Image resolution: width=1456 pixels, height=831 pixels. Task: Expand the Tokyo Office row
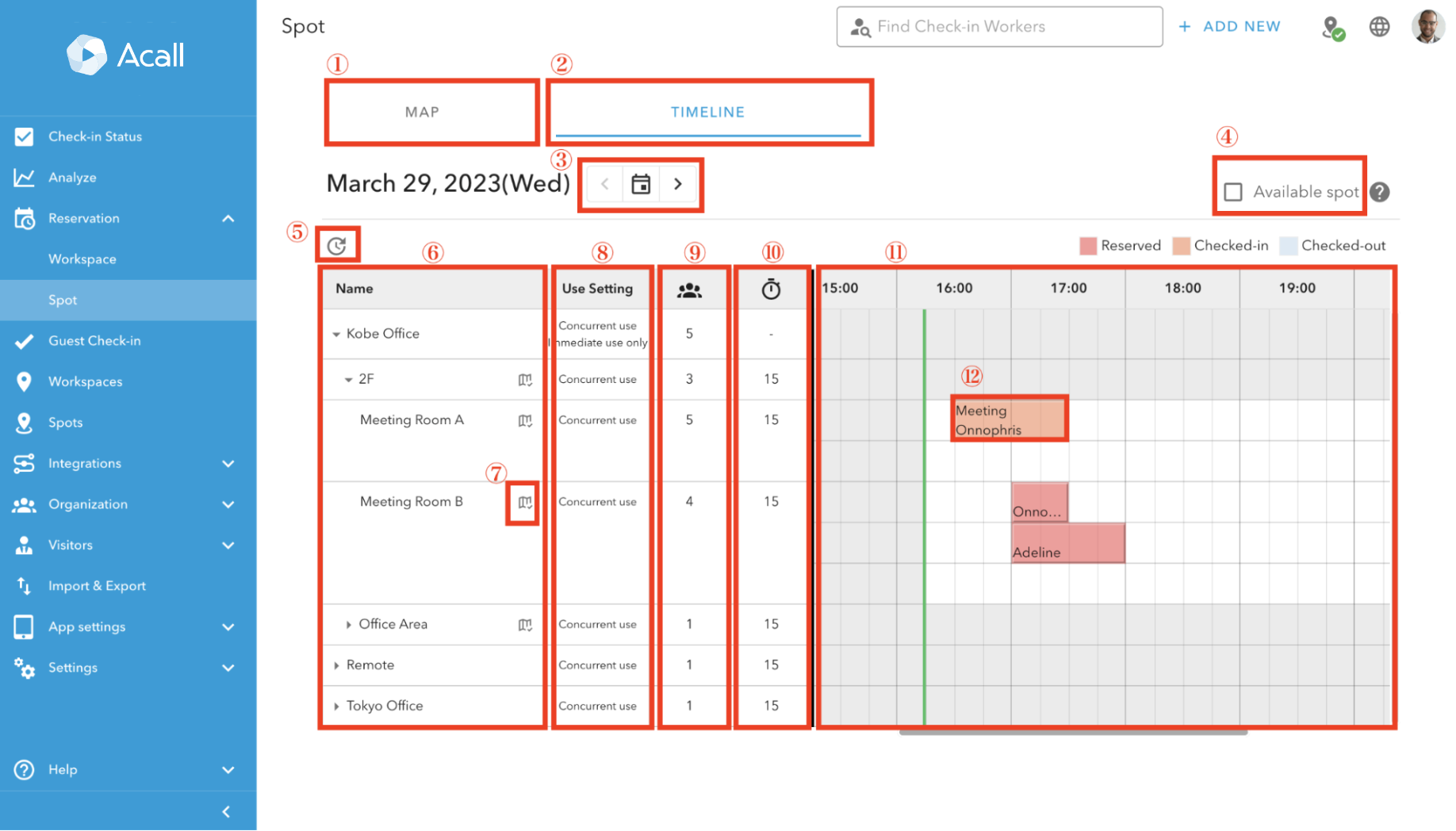coord(335,706)
